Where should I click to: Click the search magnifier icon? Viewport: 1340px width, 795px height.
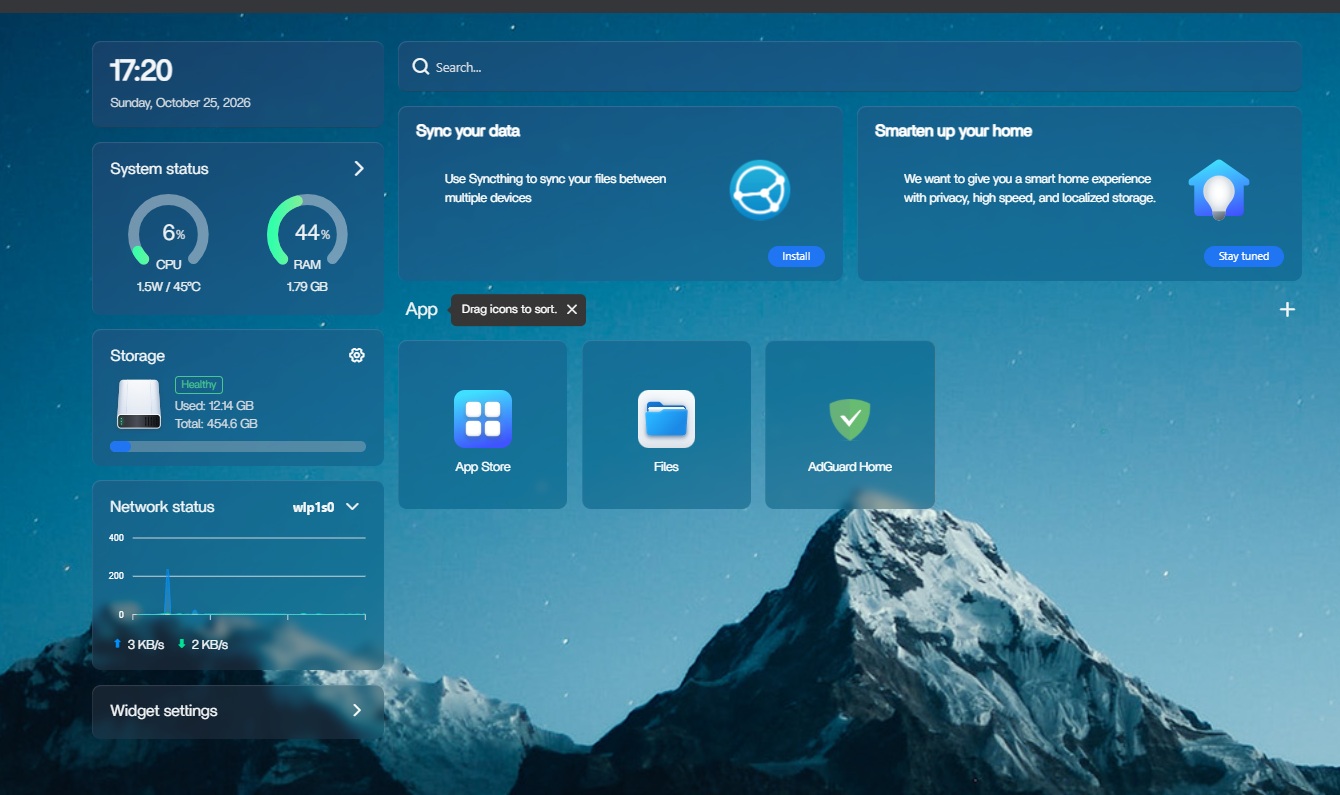(421, 67)
